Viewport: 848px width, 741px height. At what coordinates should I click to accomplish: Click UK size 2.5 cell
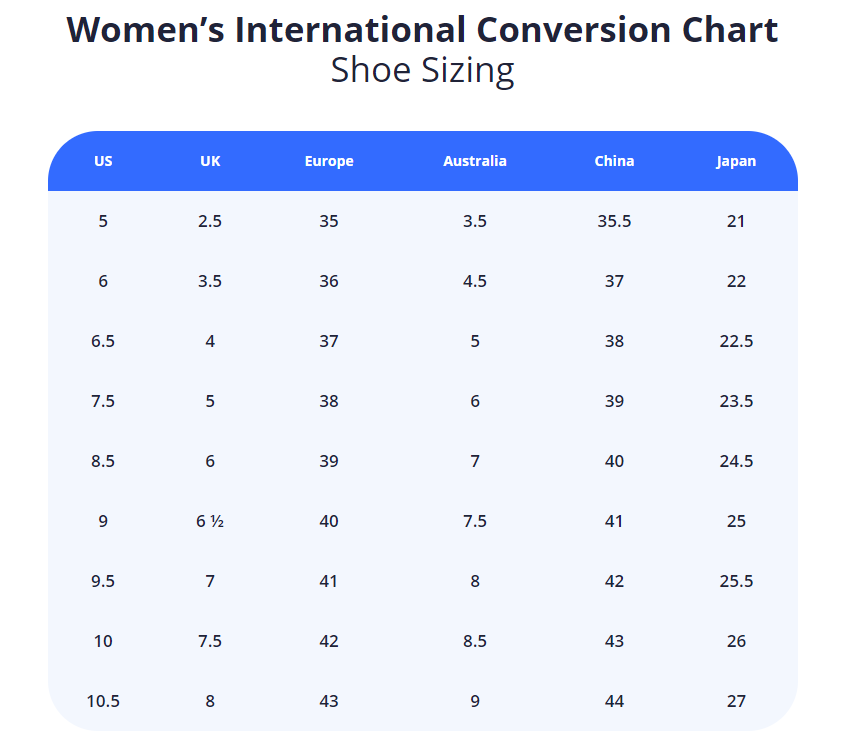click(x=210, y=221)
